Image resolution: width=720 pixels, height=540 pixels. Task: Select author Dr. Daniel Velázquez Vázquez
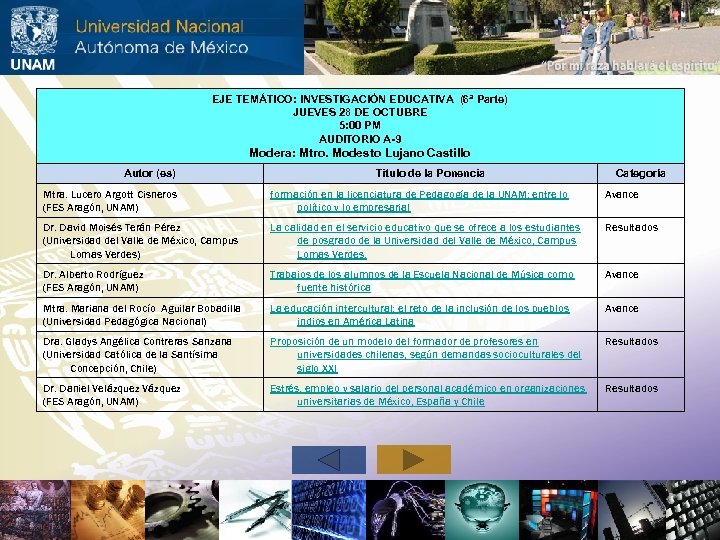click(x=112, y=388)
